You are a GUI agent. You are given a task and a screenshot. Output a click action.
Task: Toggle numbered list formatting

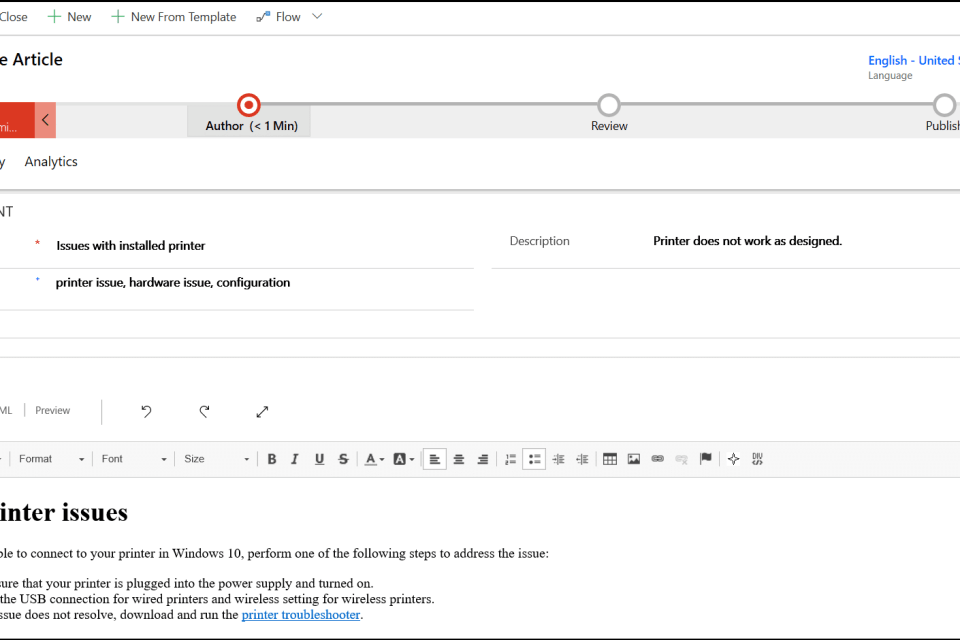pyautogui.click(x=510, y=458)
